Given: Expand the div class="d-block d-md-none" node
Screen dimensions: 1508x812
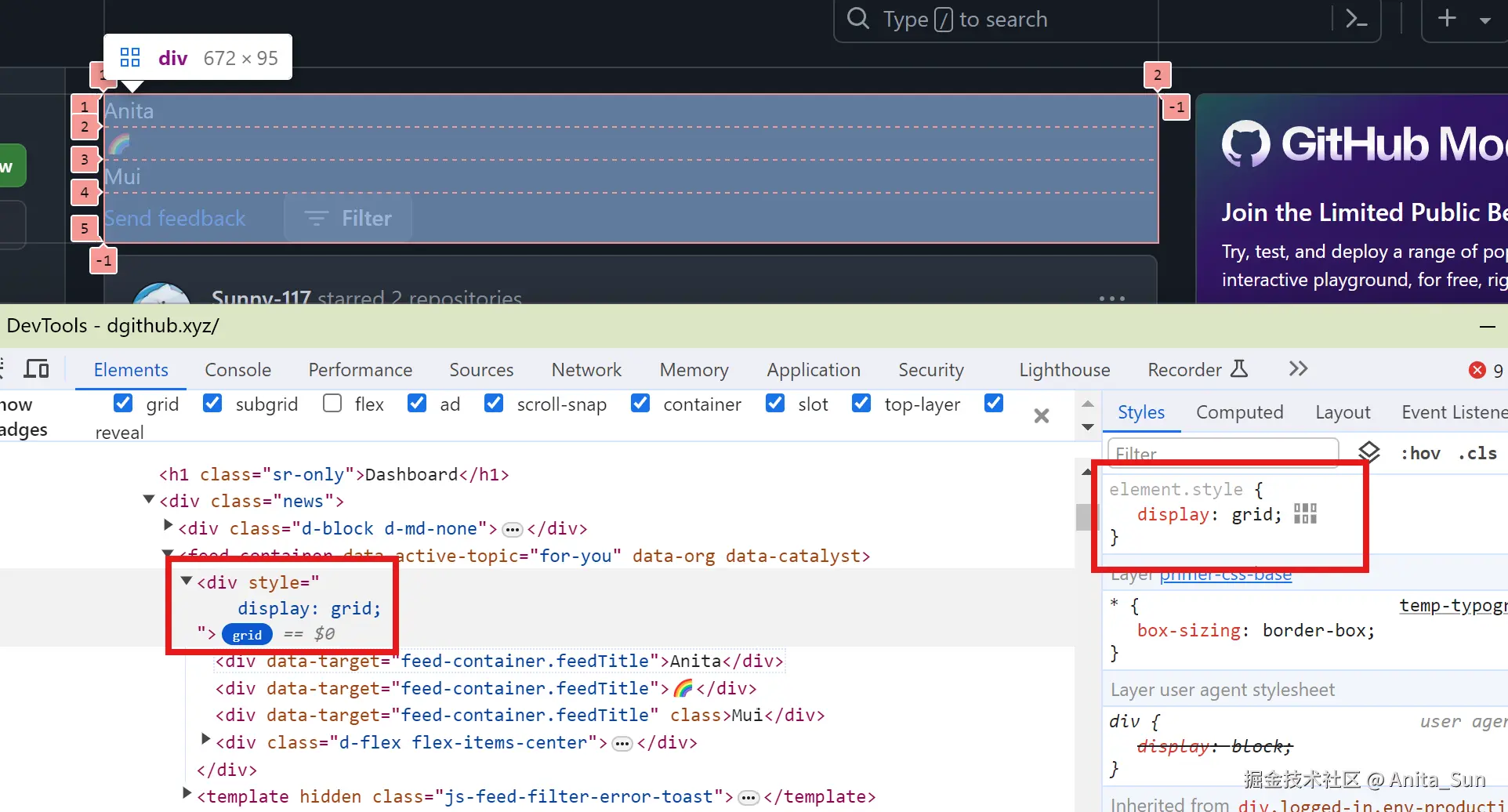Looking at the screenshot, I should pos(168,524).
